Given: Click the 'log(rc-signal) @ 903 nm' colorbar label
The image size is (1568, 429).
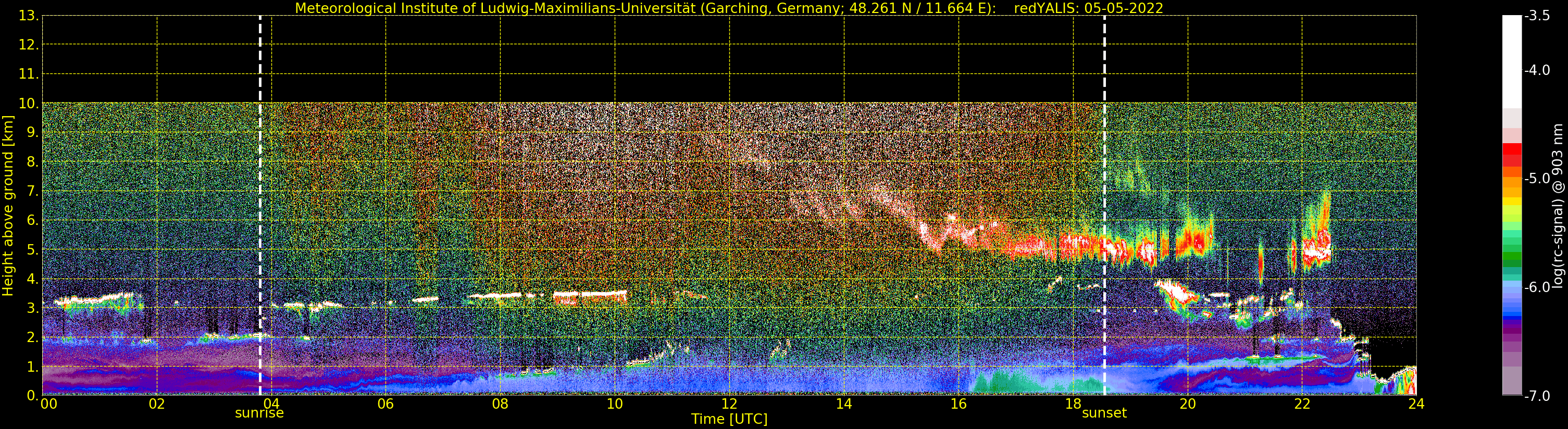Looking at the screenshot, I should (1558, 206).
